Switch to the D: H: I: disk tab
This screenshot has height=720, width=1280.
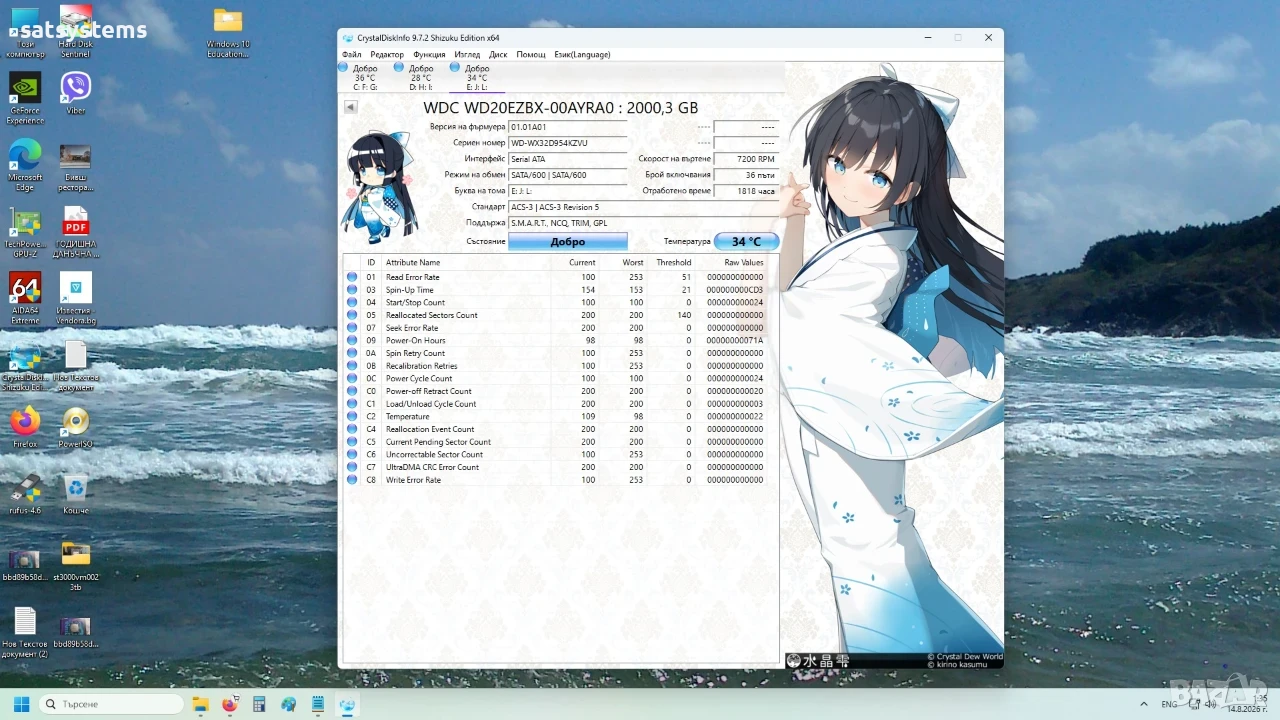click(421, 77)
